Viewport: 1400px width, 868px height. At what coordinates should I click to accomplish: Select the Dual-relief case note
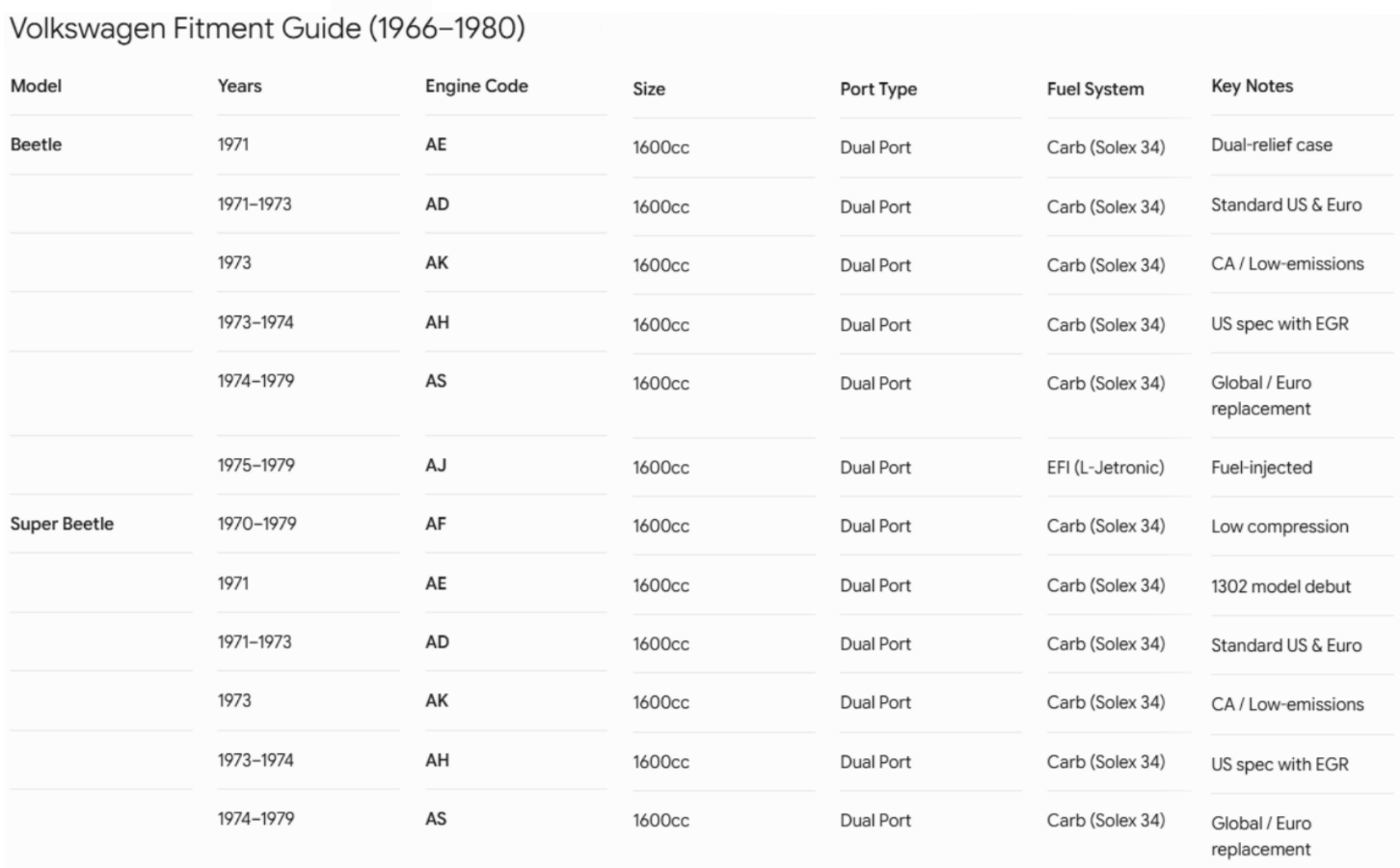(x=1272, y=145)
